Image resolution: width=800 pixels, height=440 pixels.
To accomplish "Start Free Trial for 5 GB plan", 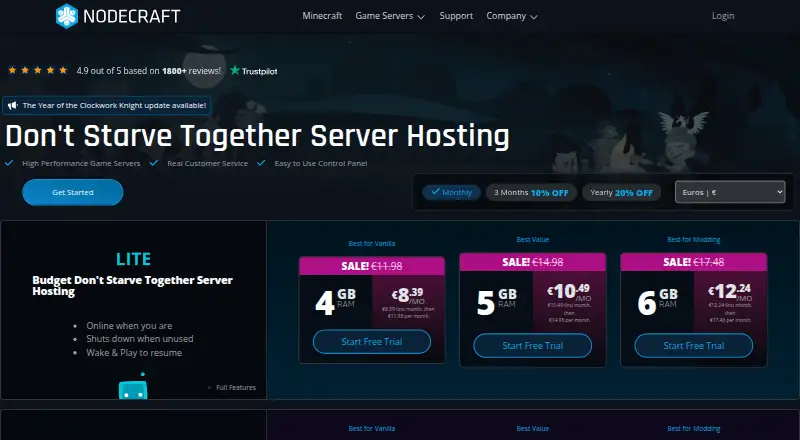I will pyautogui.click(x=533, y=346).
